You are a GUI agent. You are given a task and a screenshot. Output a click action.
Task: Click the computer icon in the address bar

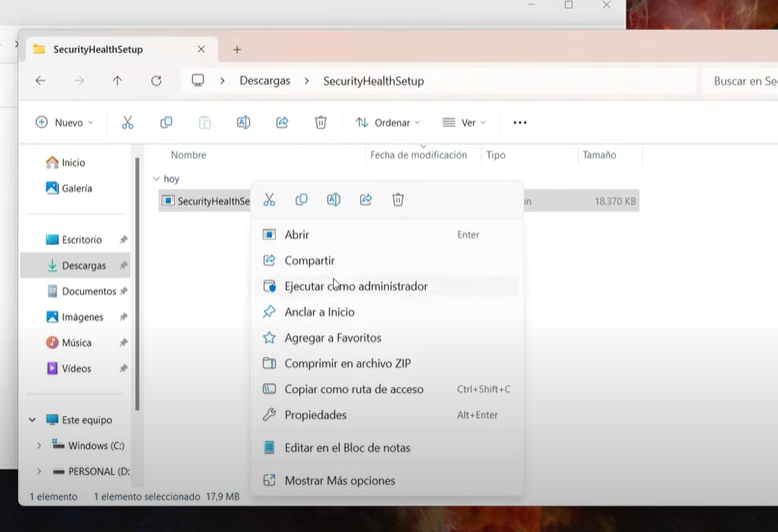(198, 80)
